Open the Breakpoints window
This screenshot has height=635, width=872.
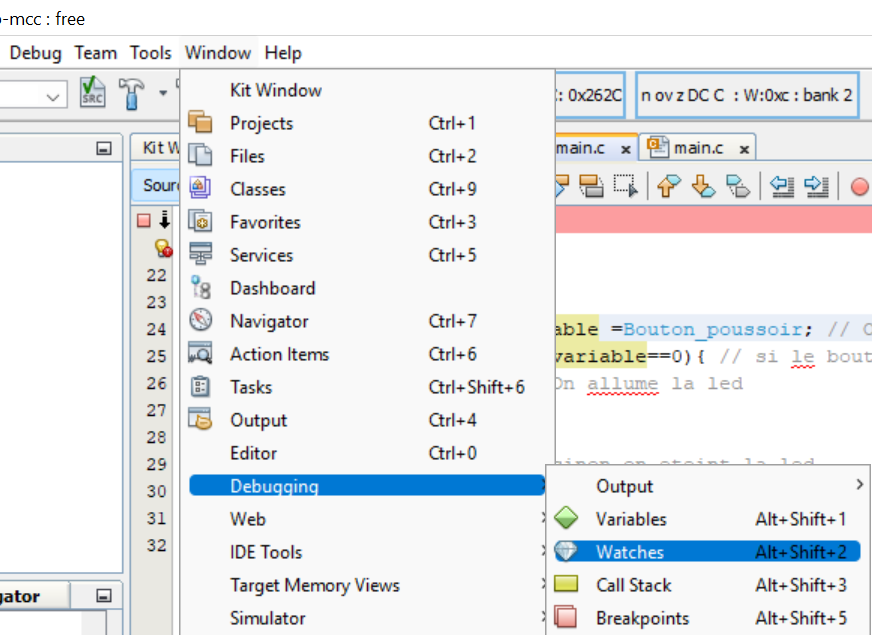pyautogui.click(x=642, y=618)
